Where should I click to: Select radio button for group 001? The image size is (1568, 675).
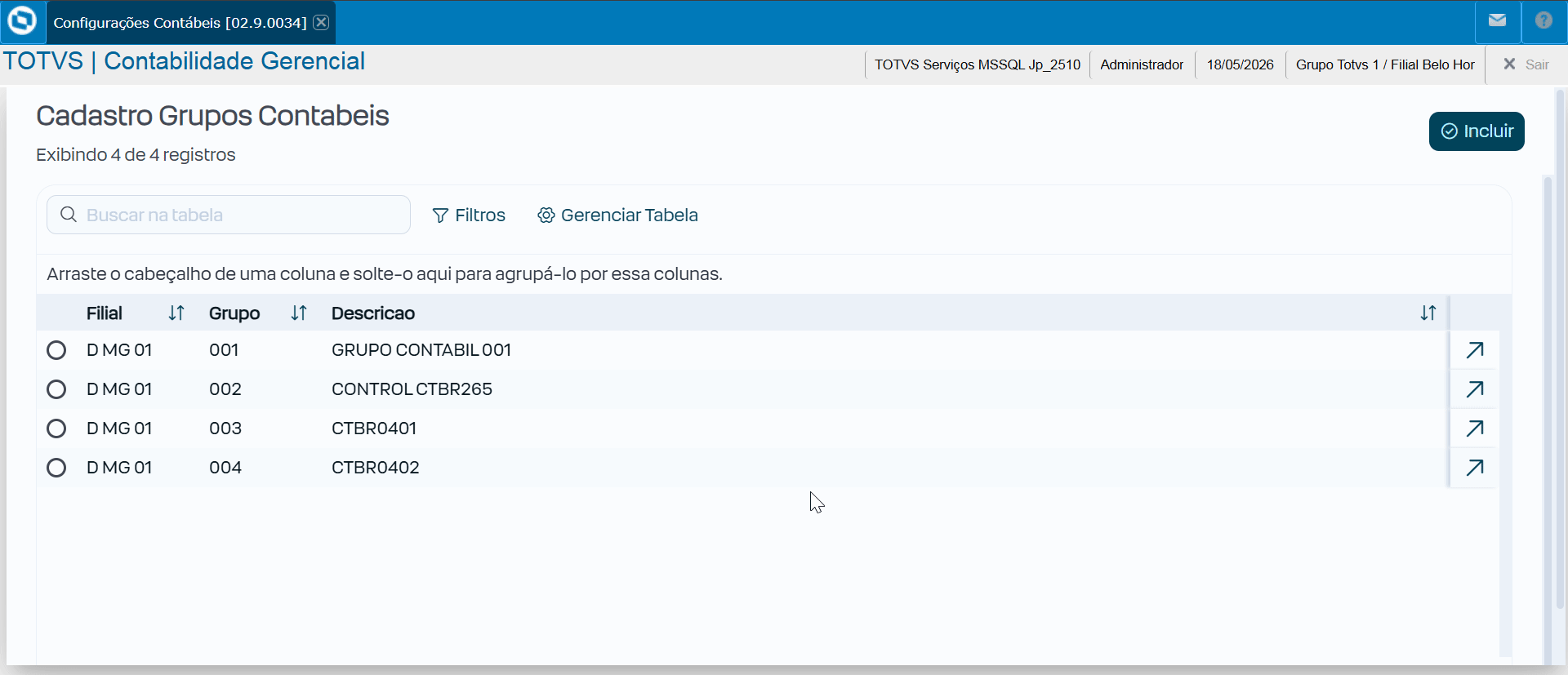pyautogui.click(x=56, y=350)
